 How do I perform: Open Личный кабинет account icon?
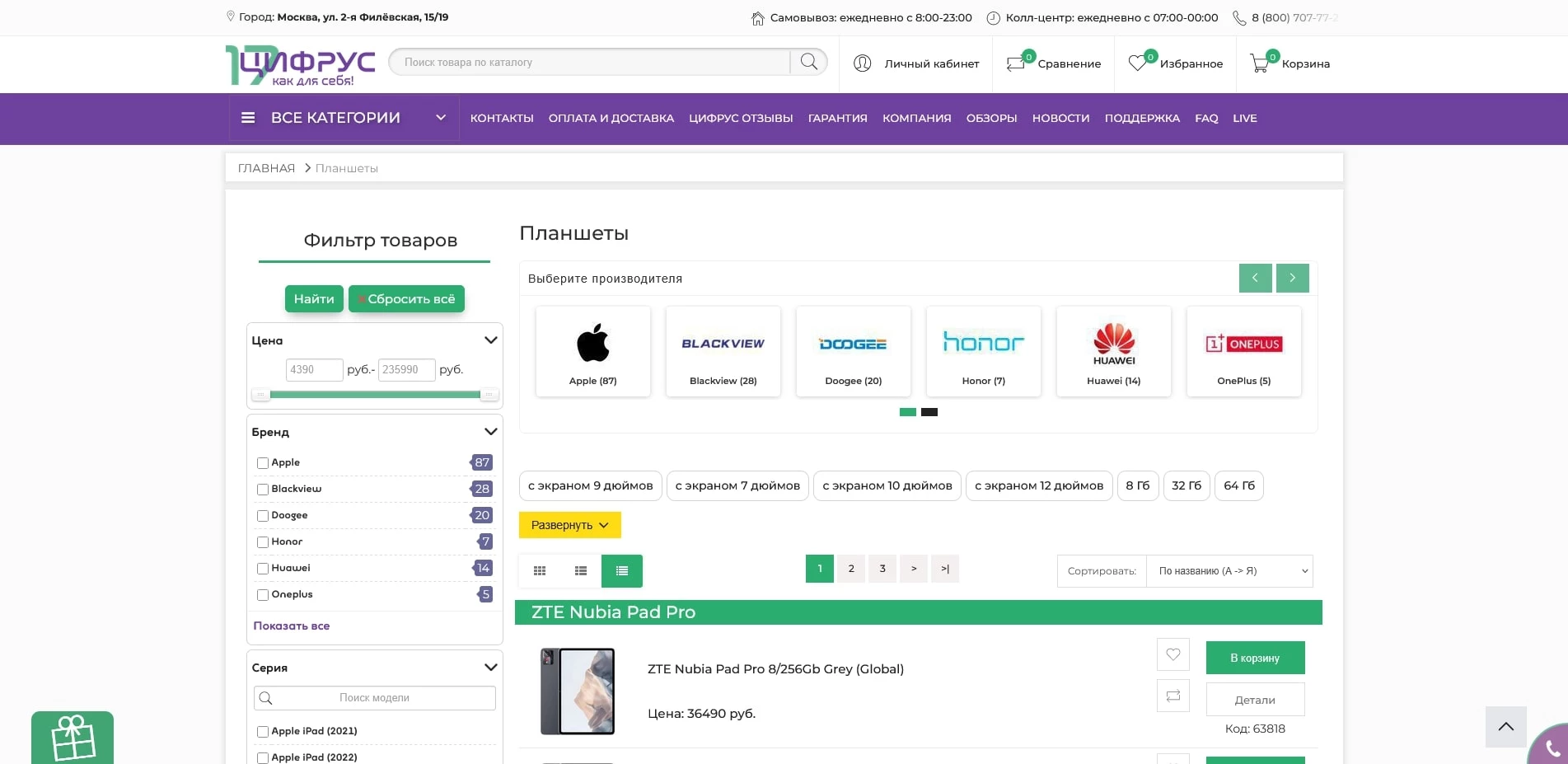click(862, 63)
